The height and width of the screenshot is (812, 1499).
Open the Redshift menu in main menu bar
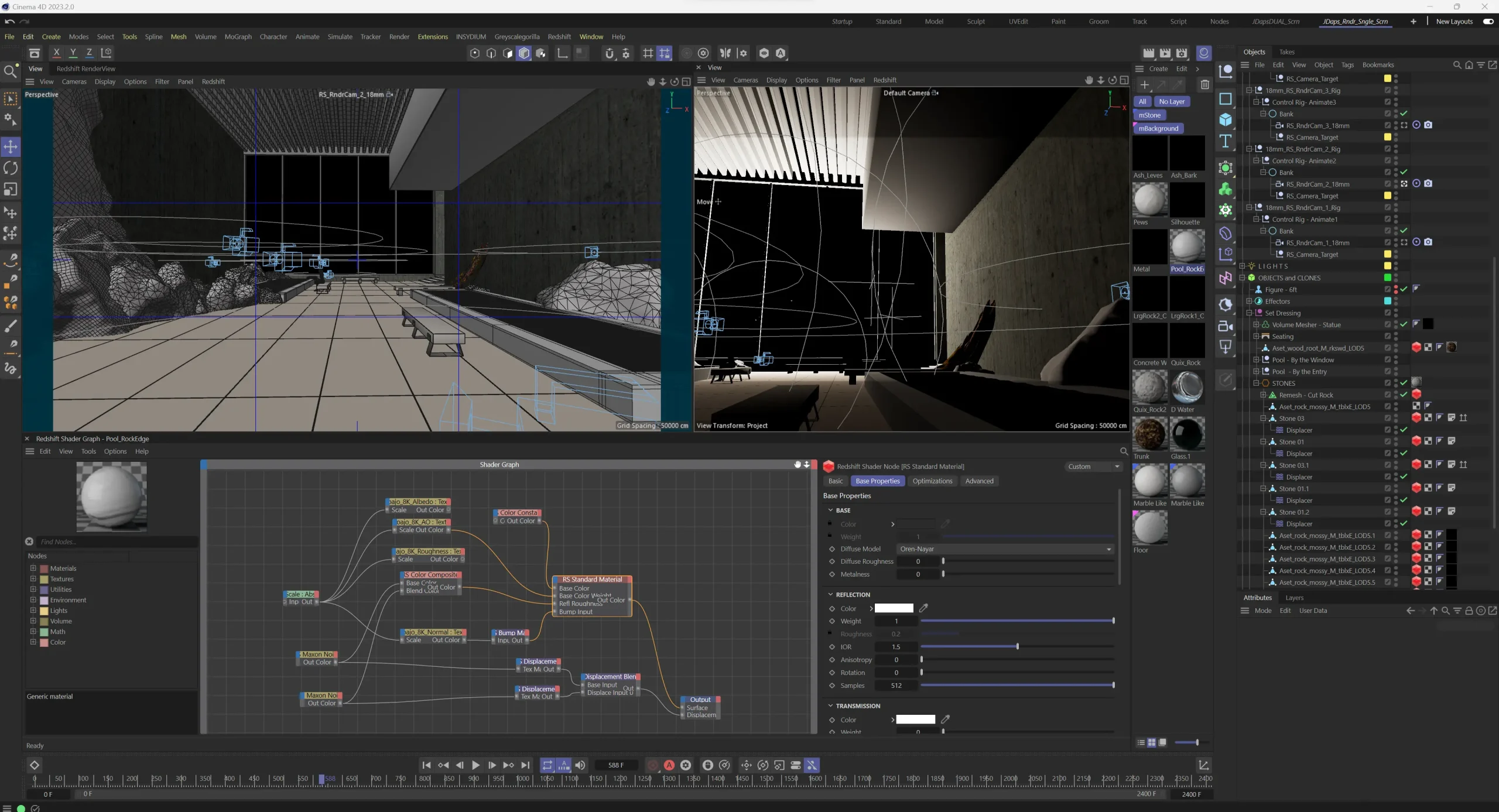(x=559, y=36)
